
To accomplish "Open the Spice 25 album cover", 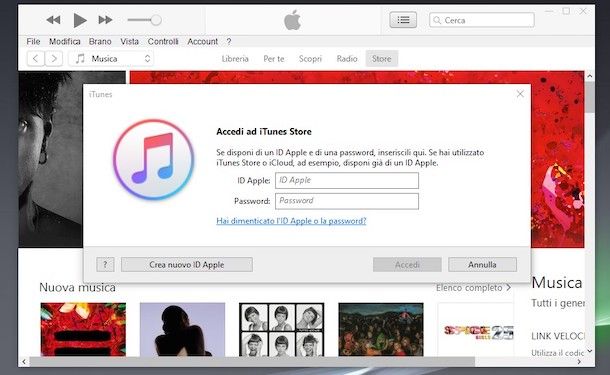I will 476,329.
